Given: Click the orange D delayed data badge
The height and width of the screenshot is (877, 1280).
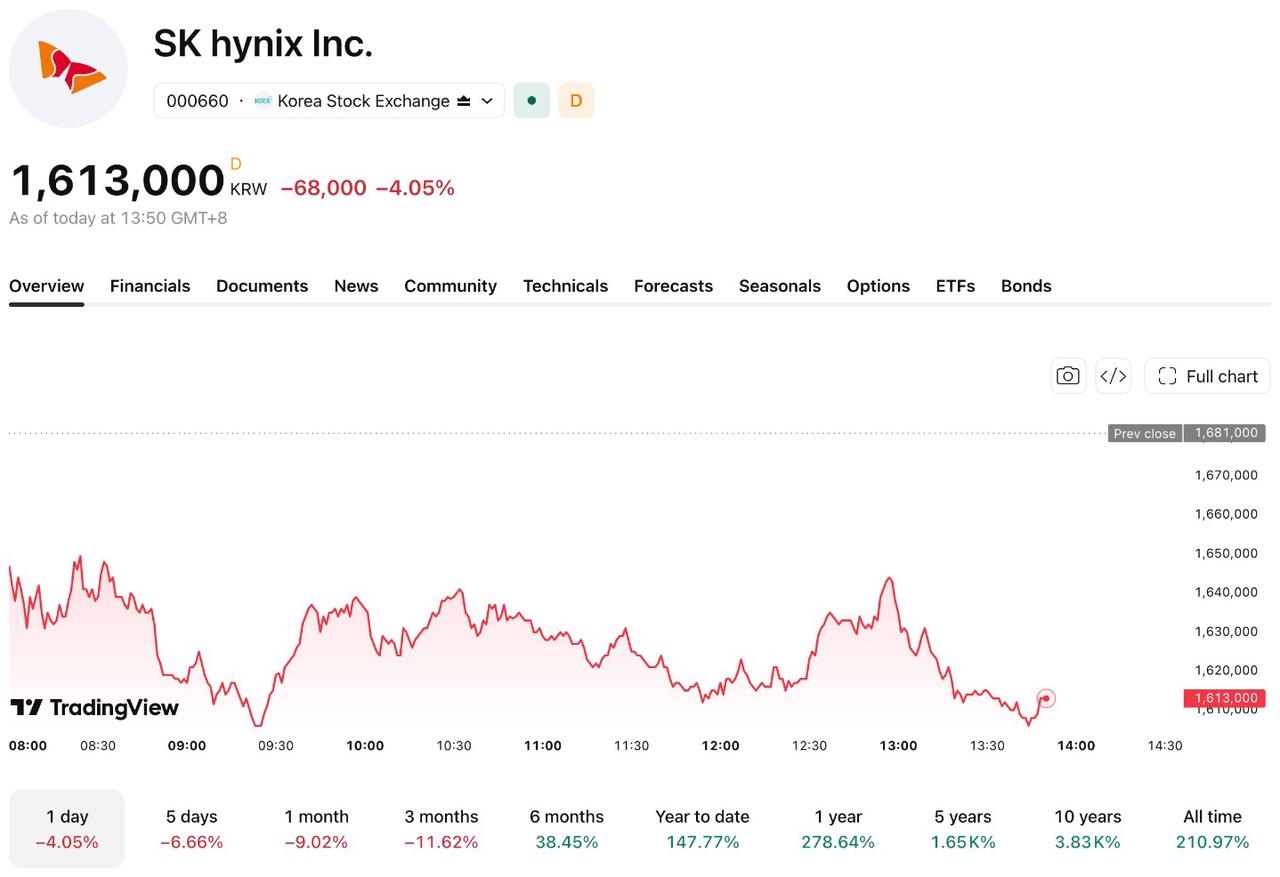Looking at the screenshot, I should click(576, 101).
